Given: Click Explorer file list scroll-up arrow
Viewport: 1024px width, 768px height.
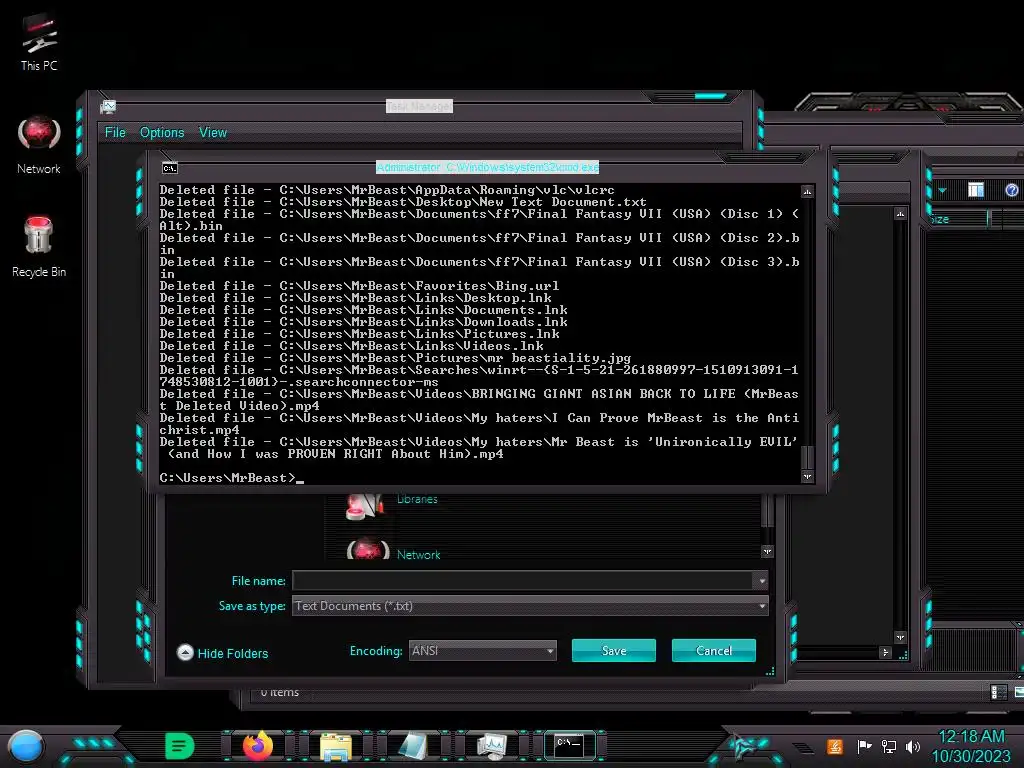Looking at the screenshot, I should click(x=901, y=214).
